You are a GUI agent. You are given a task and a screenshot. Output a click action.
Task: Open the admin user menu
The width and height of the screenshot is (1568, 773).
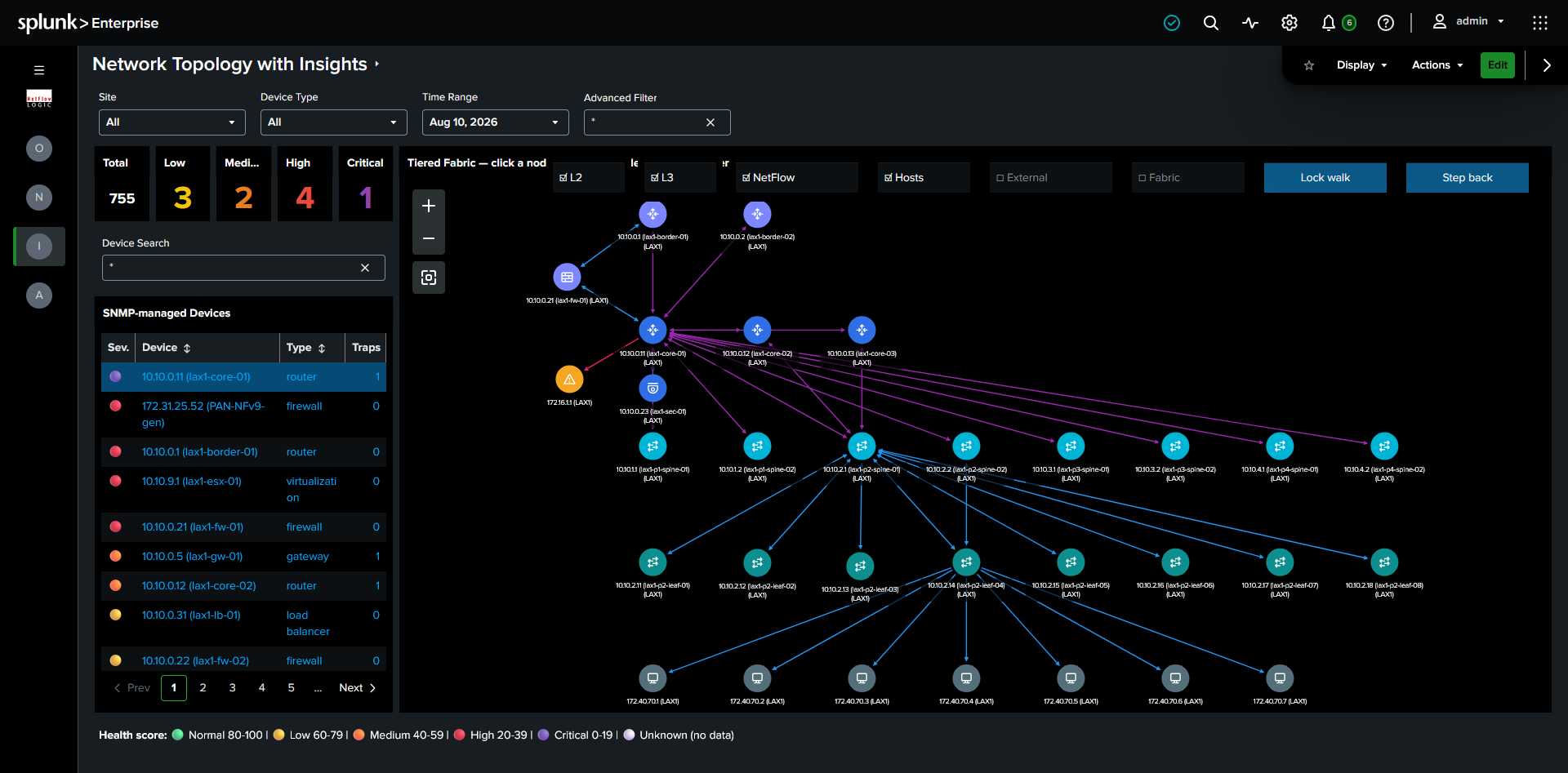point(1469,22)
